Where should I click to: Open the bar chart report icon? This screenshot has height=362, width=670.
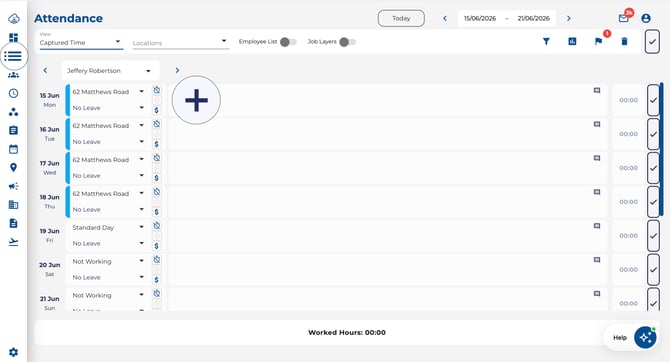coord(572,41)
